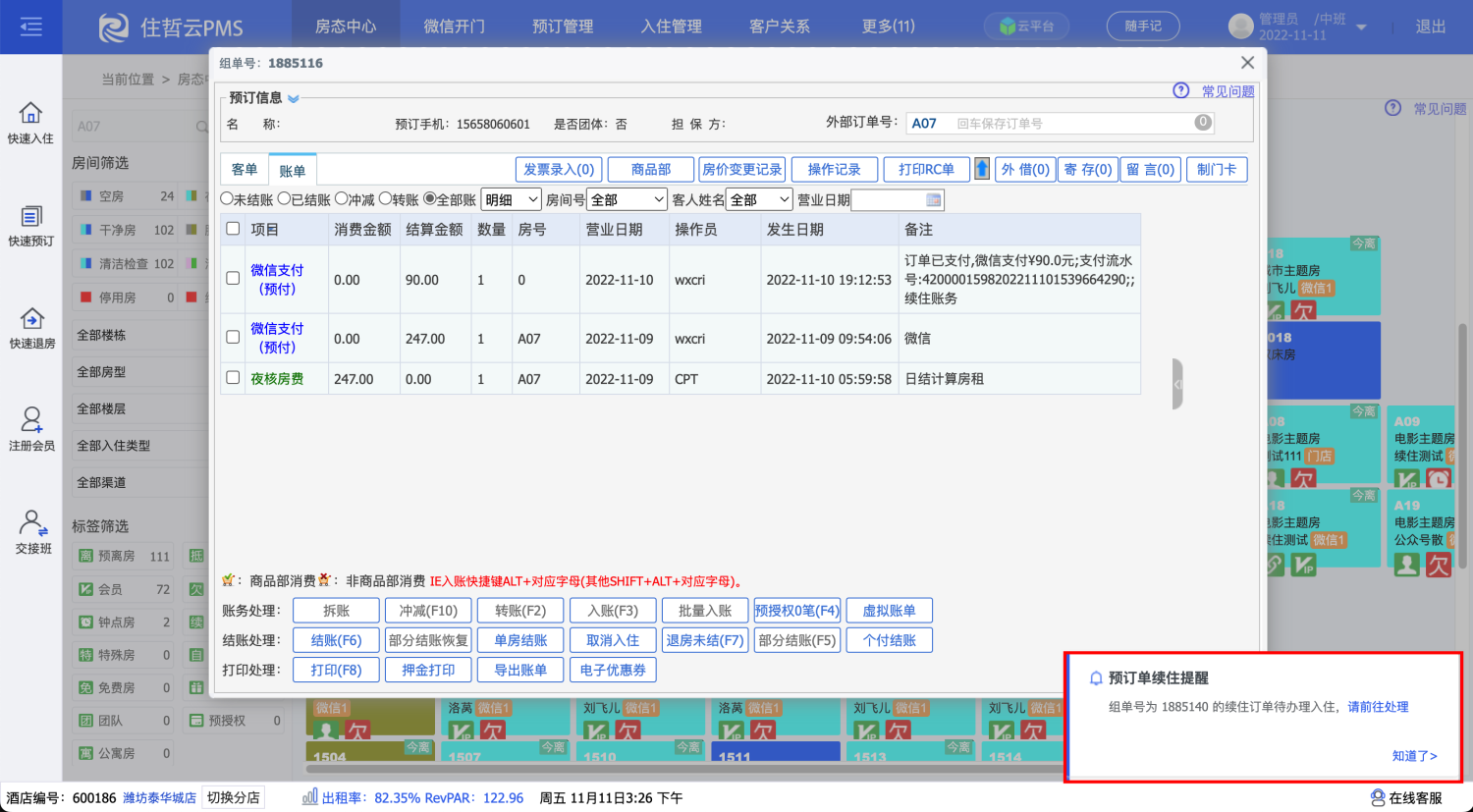Switch to the 账单 tab
Screen dimensions: 1473x812
tap(293, 170)
